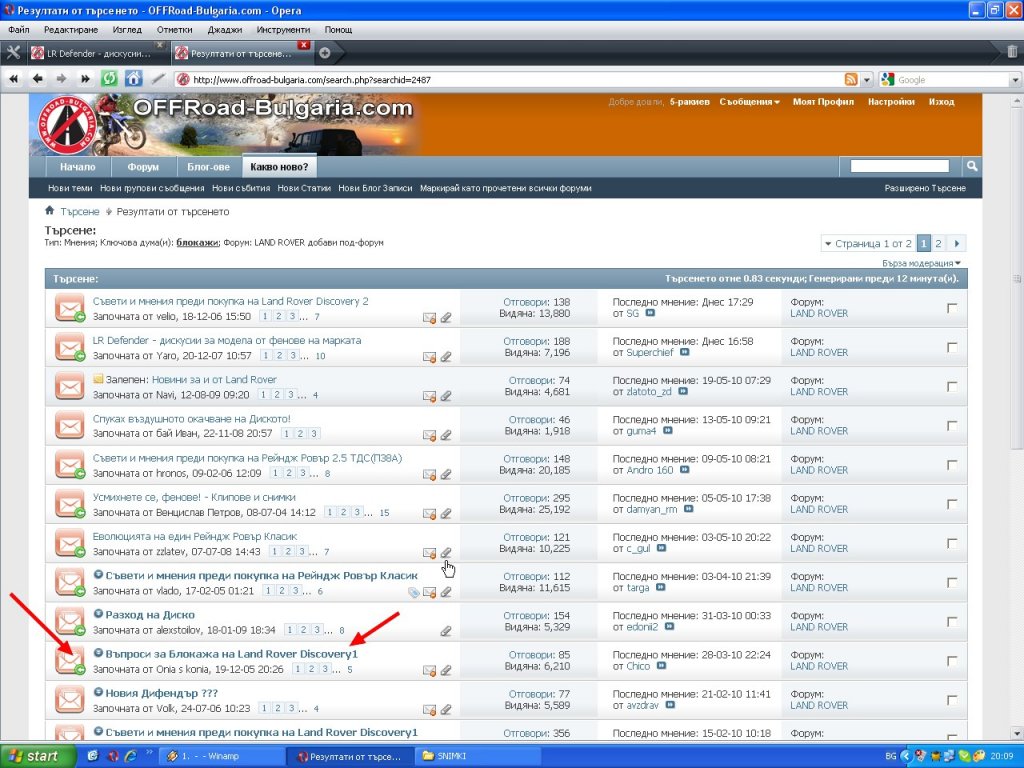Open the Google search engine dropdown
This screenshot has height=768, width=1024.
1015,80
